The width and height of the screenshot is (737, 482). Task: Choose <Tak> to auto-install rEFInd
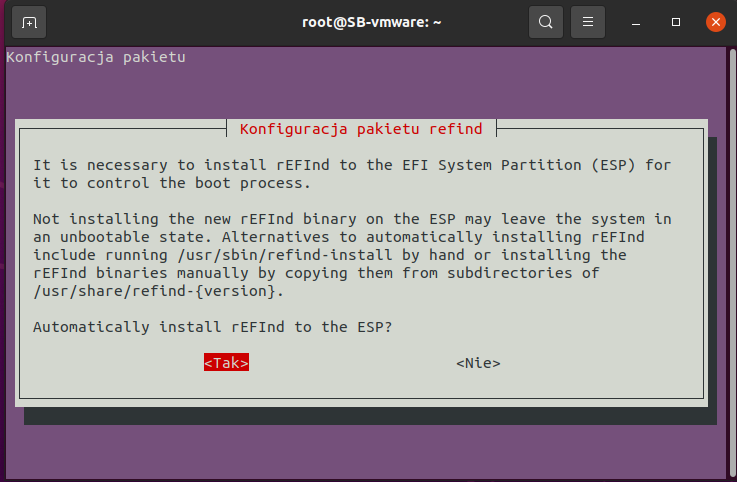click(226, 363)
